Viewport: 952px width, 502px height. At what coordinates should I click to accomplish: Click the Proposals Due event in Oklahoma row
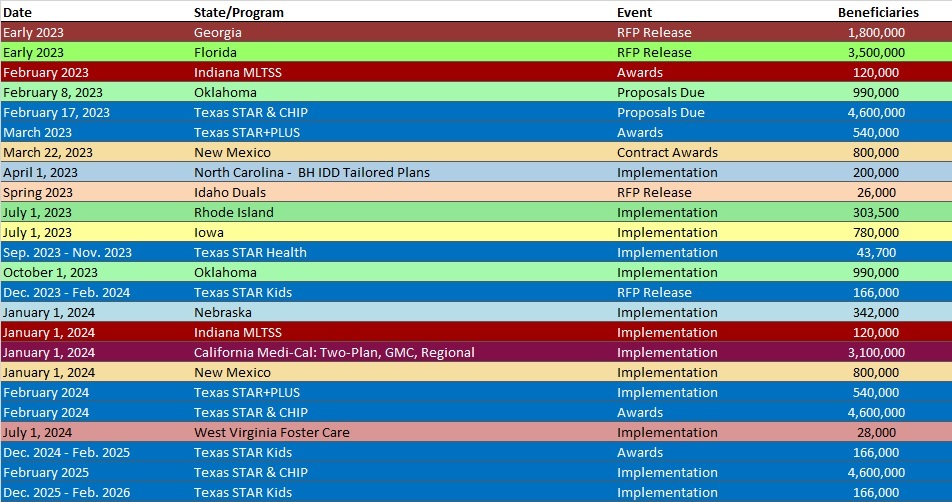[x=661, y=92]
